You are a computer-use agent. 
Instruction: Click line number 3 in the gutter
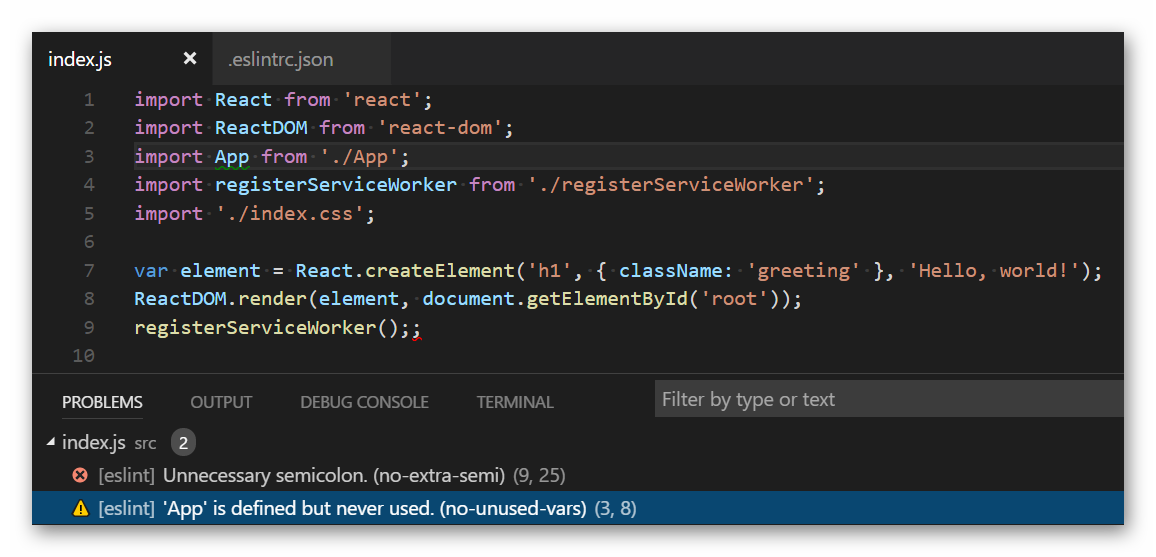89,156
